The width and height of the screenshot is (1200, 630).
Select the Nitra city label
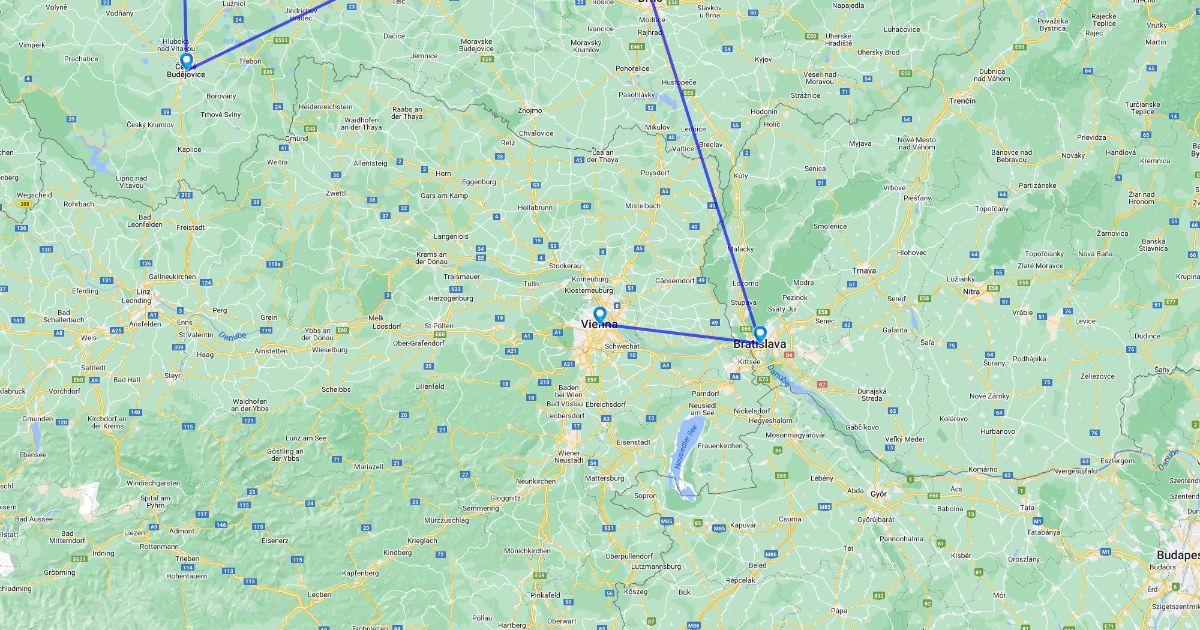pos(970,291)
